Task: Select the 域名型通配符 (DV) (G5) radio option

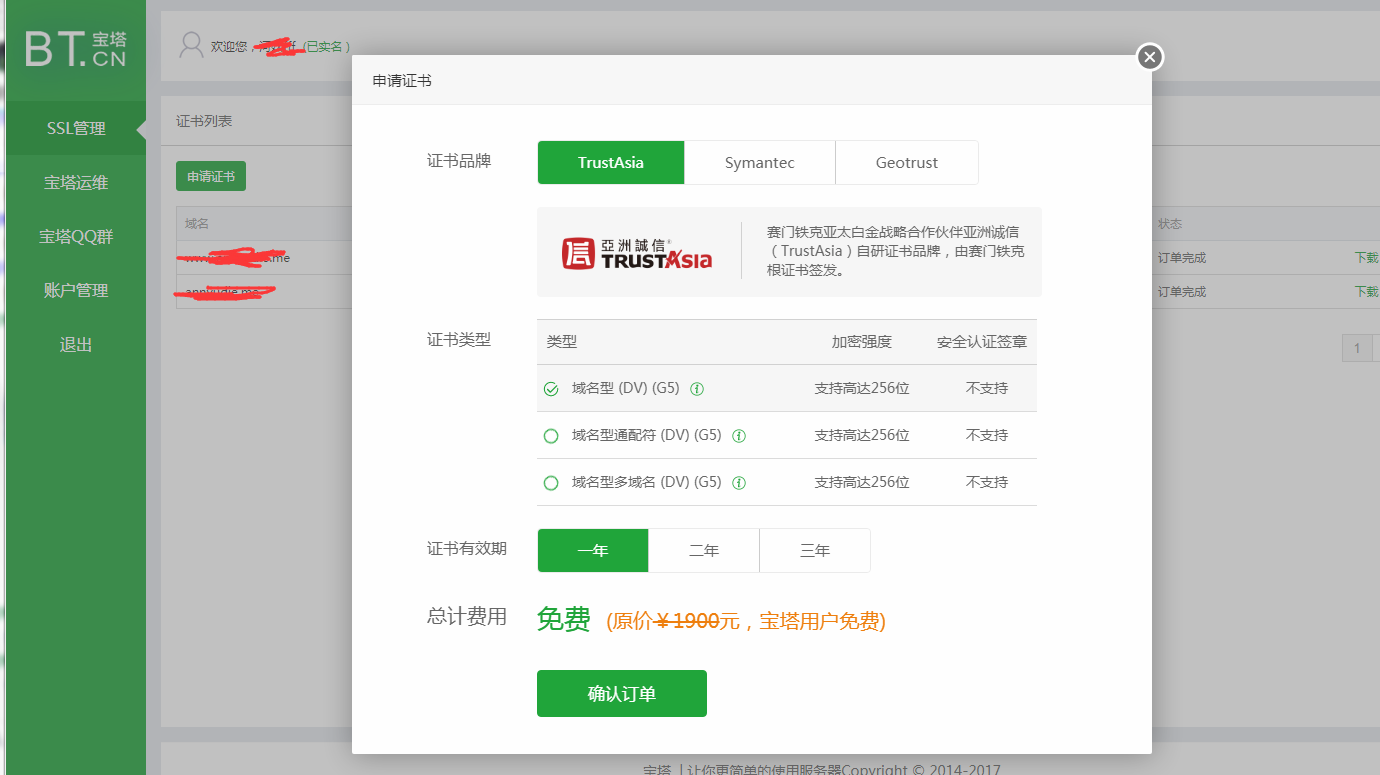Action: [x=551, y=436]
